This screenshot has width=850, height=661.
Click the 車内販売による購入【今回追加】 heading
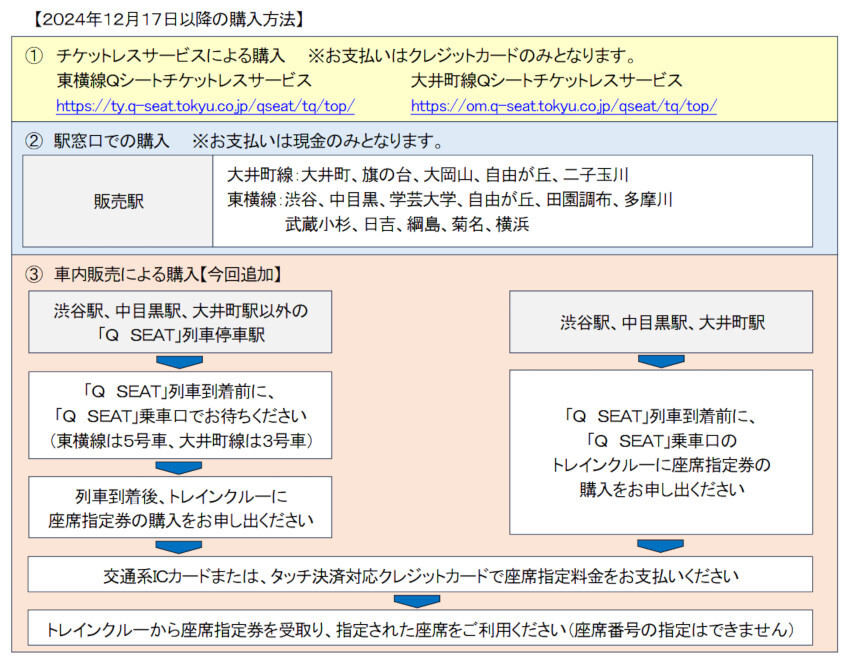click(168, 273)
